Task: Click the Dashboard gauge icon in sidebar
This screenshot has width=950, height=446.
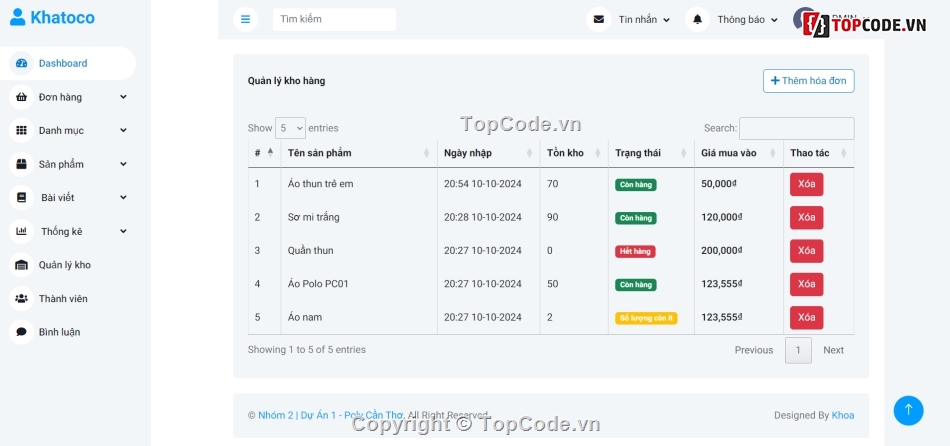Action: click(21, 63)
